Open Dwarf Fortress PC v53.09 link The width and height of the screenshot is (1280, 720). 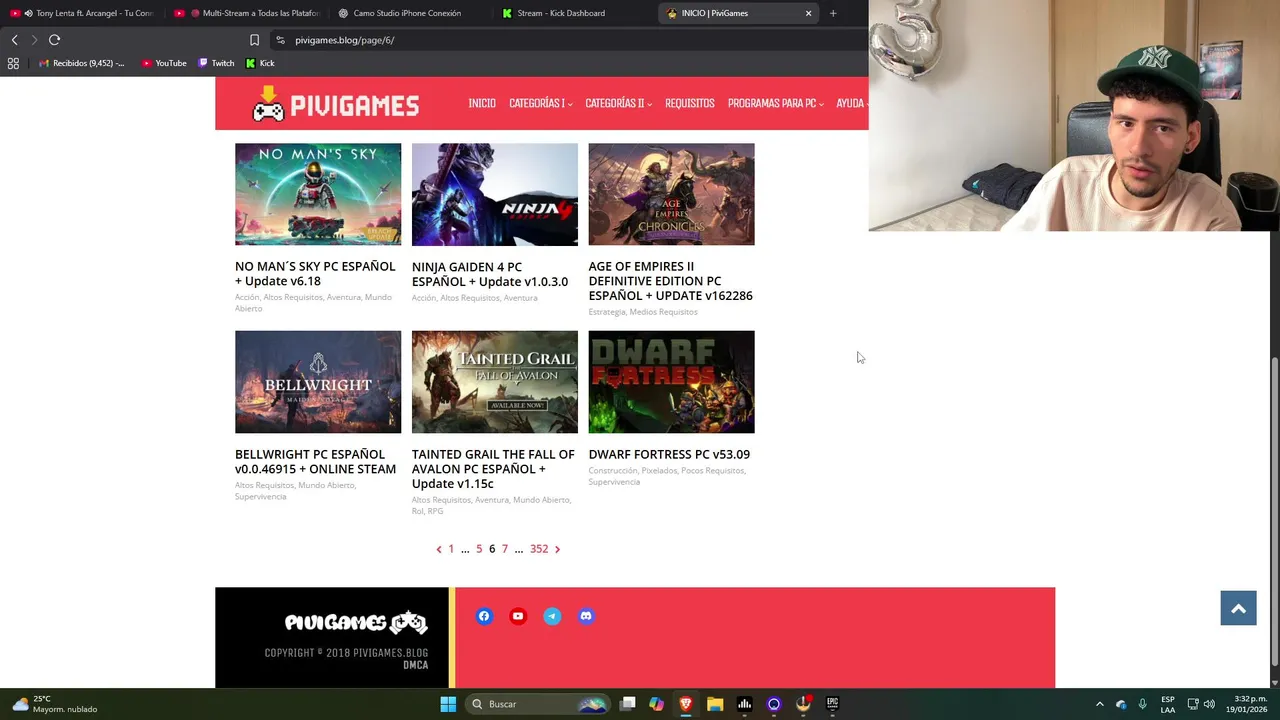[669, 454]
